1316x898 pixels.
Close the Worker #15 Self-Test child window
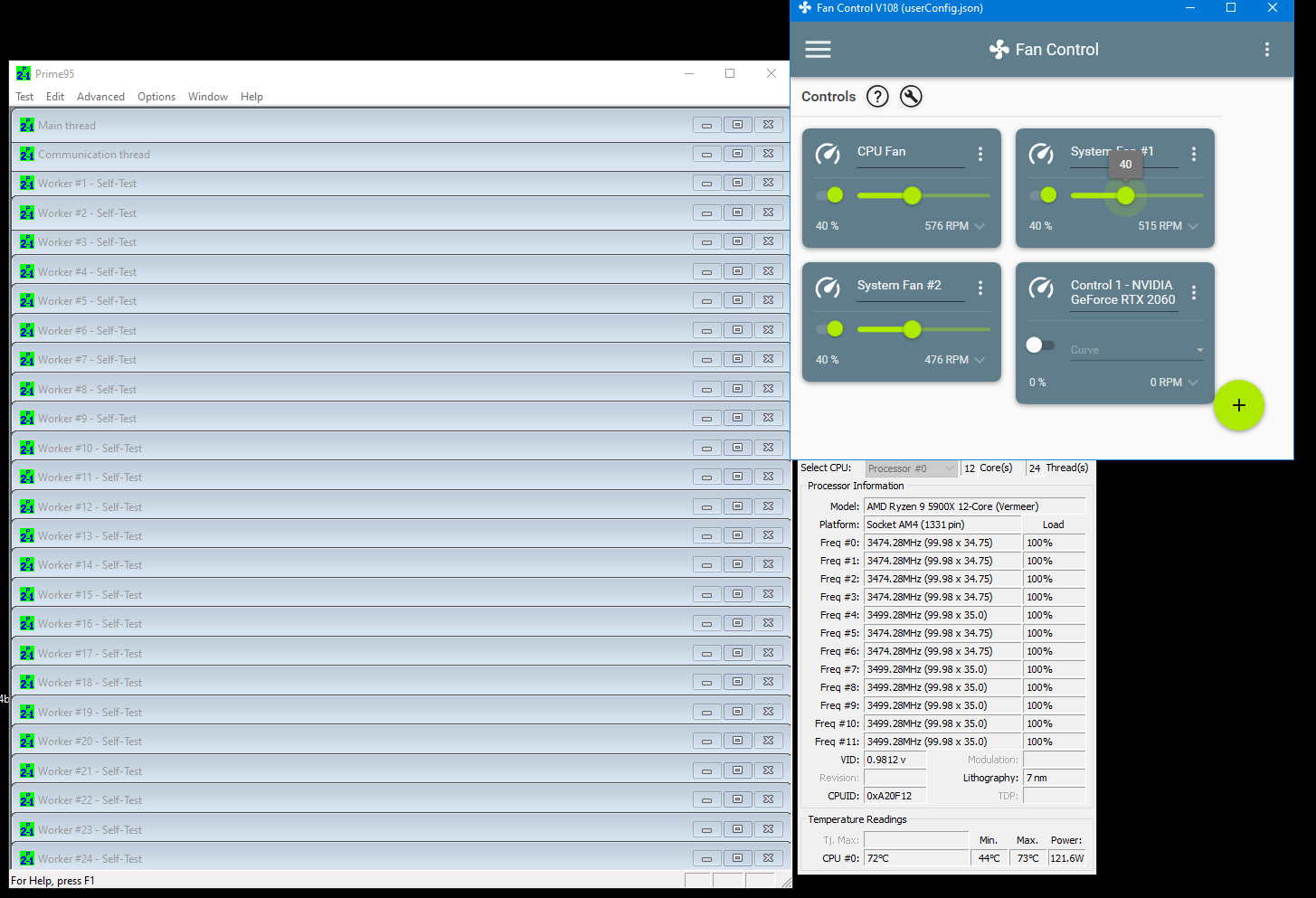click(x=768, y=594)
